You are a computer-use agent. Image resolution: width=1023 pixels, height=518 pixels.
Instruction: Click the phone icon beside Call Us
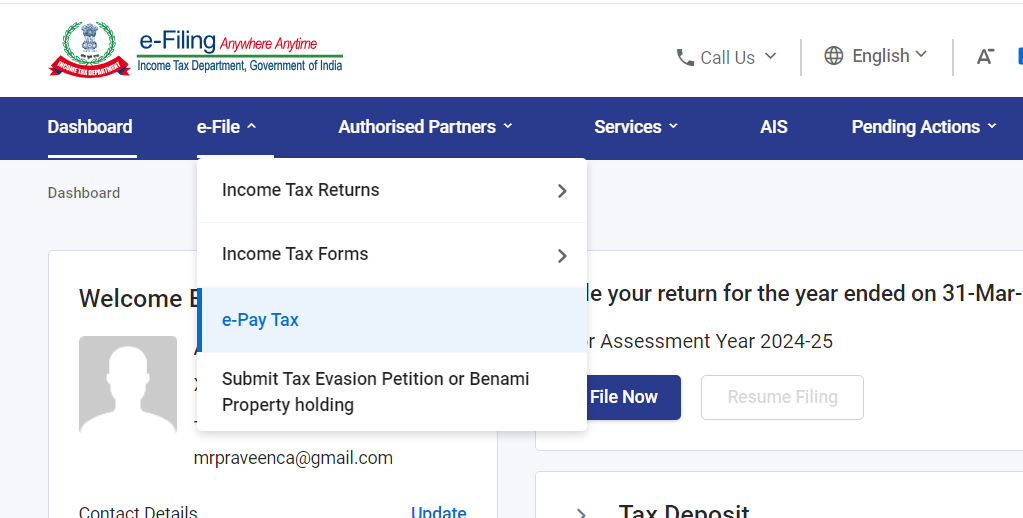(x=685, y=57)
